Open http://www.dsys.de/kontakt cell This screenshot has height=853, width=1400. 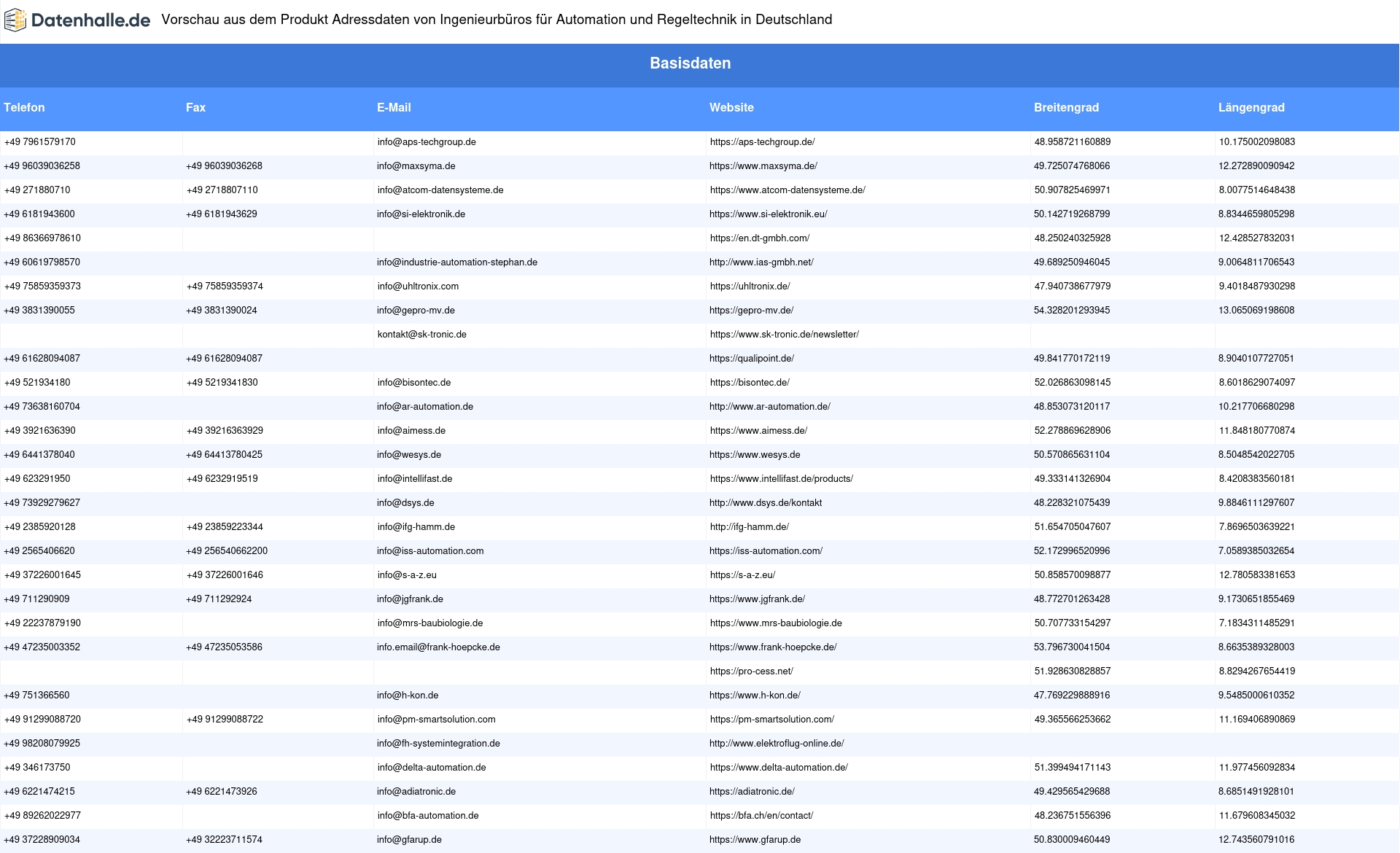pos(766,503)
